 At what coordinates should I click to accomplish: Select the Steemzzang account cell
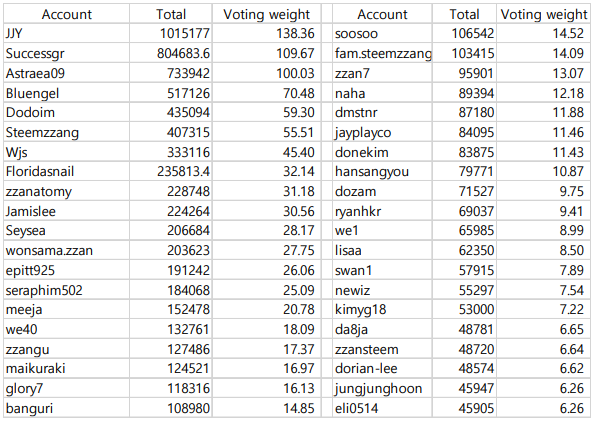(67, 132)
